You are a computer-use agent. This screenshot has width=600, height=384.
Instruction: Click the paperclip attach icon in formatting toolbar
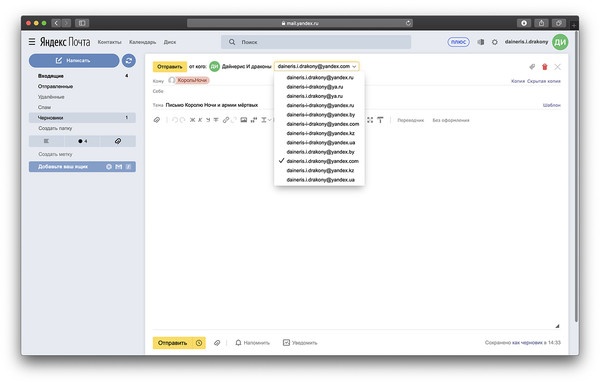click(x=157, y=120)
